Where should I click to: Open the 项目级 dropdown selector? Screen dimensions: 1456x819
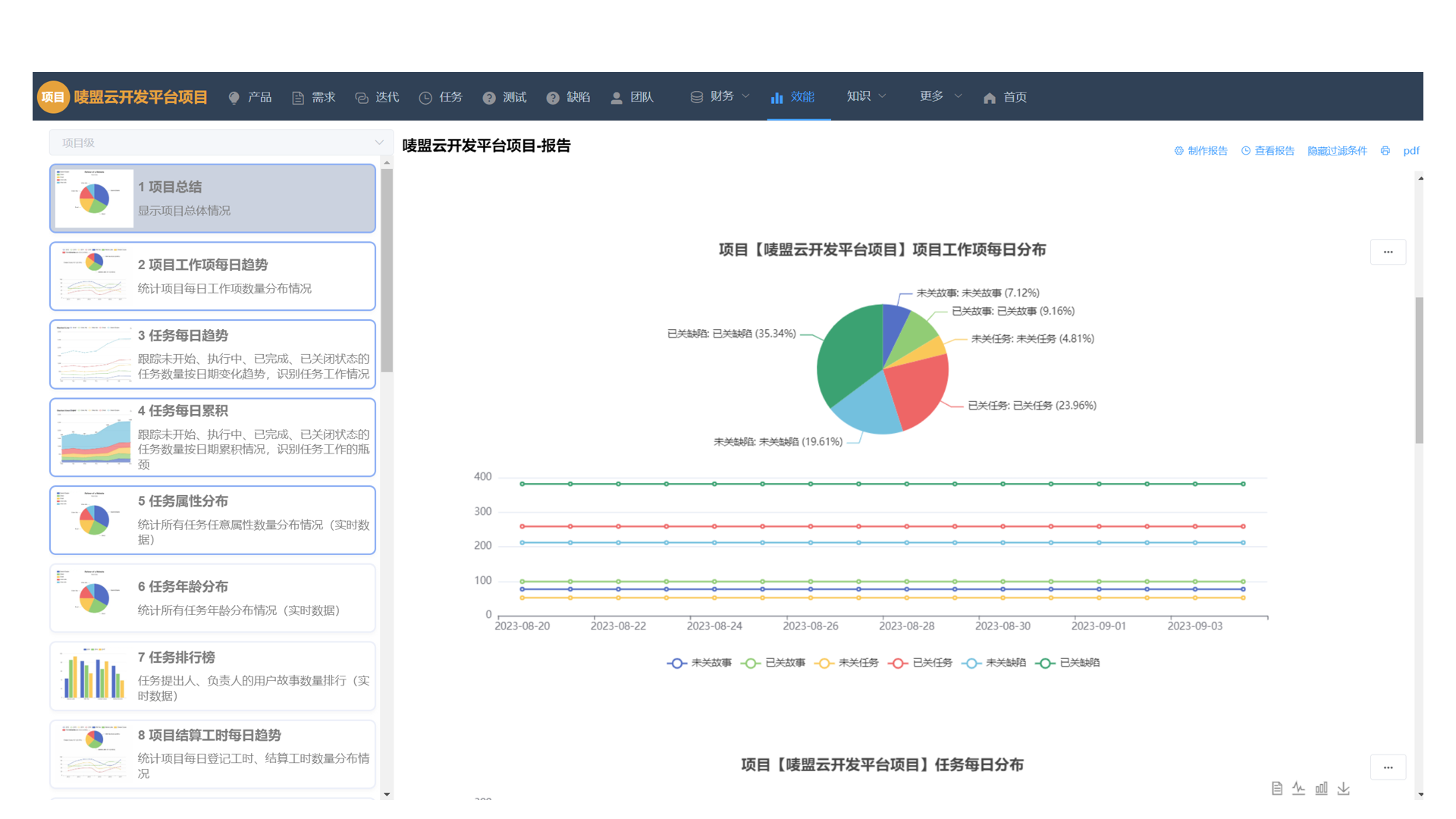221,143
